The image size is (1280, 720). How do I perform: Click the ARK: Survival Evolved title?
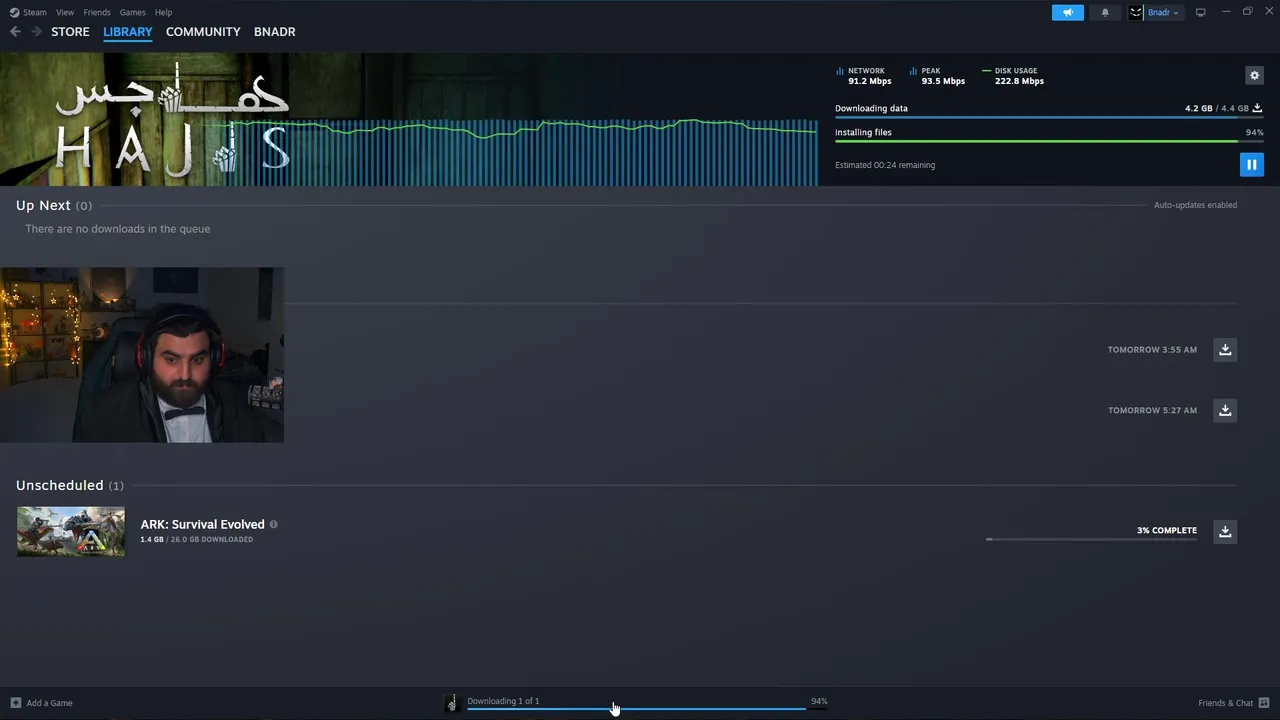[202, 524]
